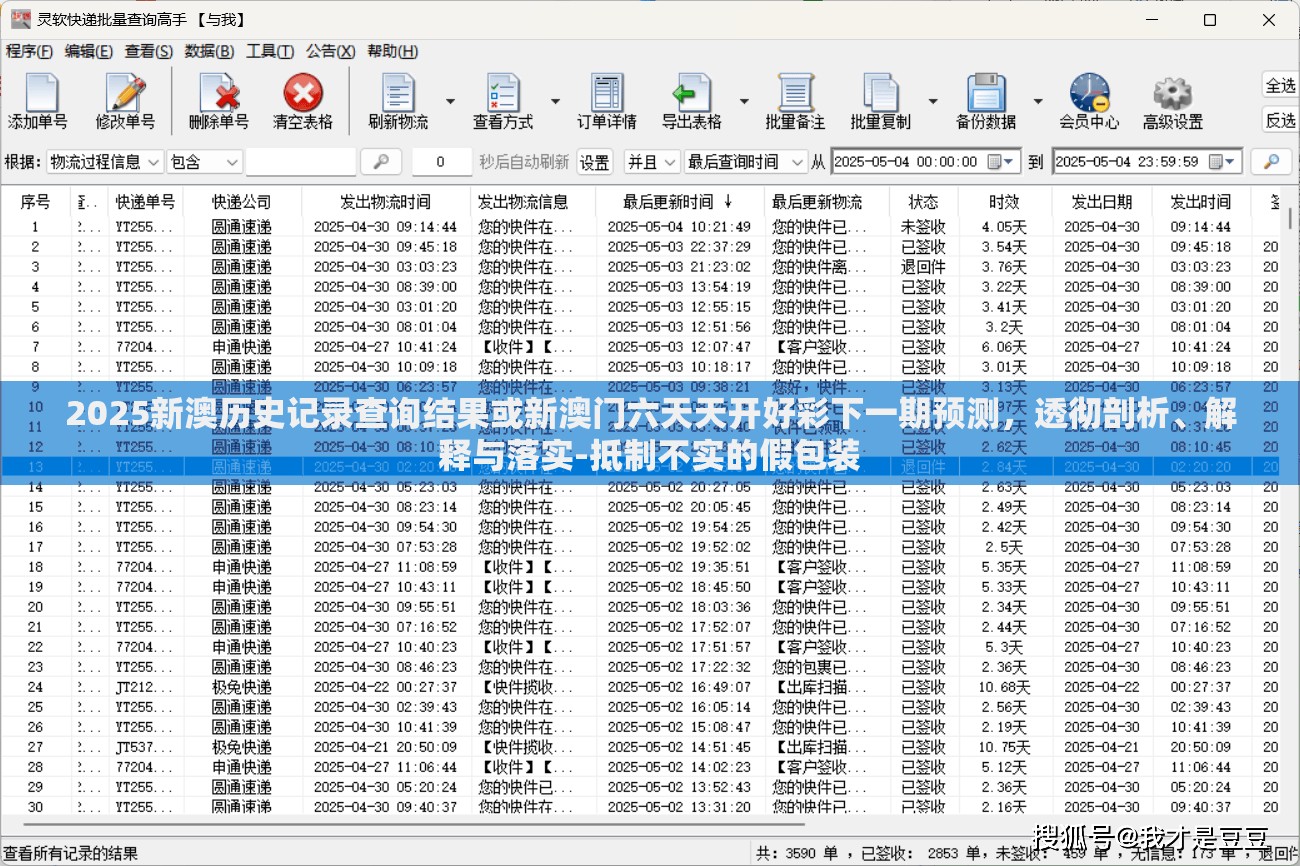The width and height of the screenshot is (1300, 866).
Task: Click the 导出表格 icon
Action: 691,101
